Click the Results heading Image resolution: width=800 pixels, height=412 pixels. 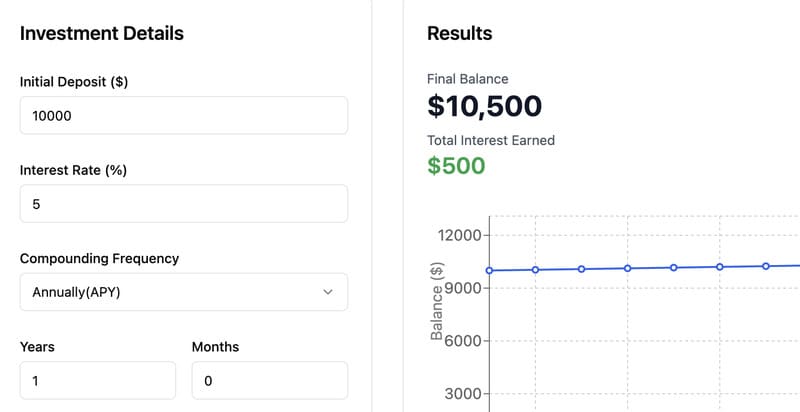460,33
